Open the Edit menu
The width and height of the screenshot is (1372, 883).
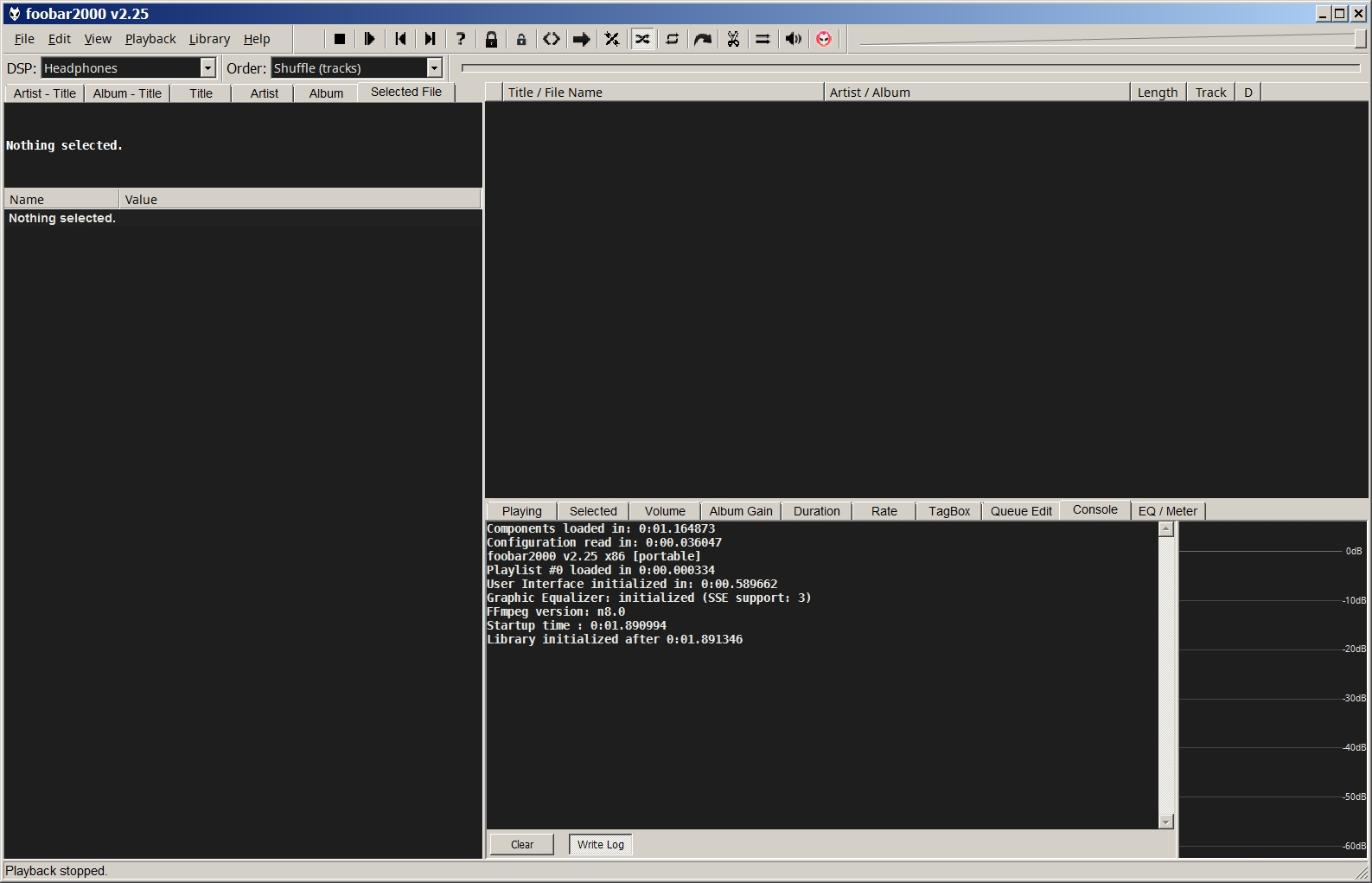[60, 39]
